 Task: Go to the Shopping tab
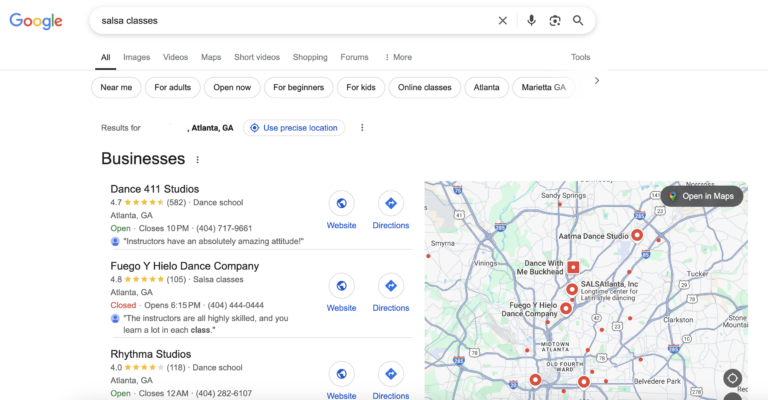(x=310, y=57)
